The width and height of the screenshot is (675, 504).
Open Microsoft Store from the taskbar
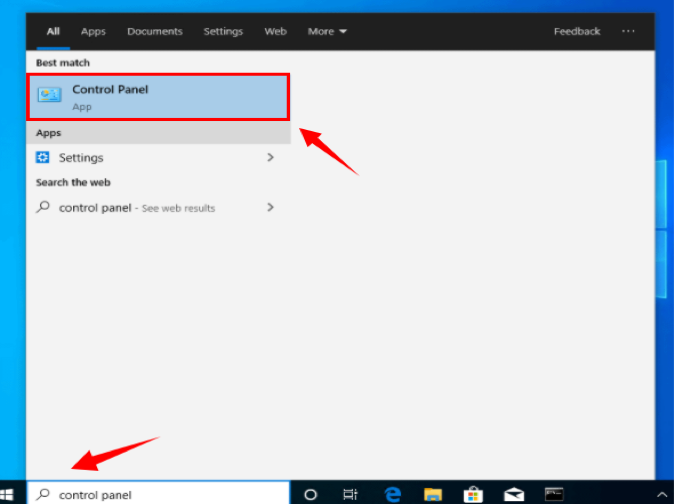click(473, 495)
